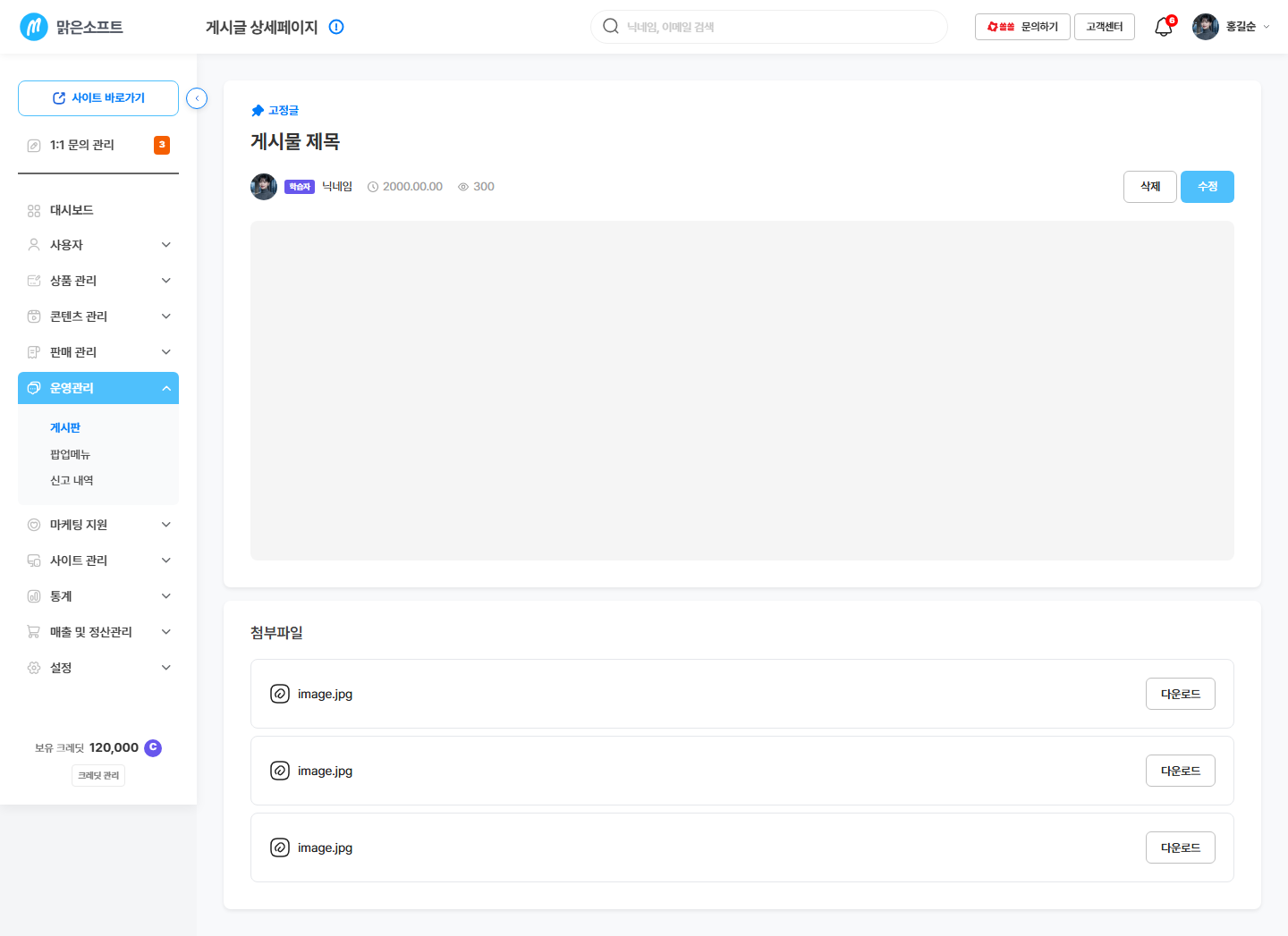Click the 마케팅 지원 icon

click(34, 525)
